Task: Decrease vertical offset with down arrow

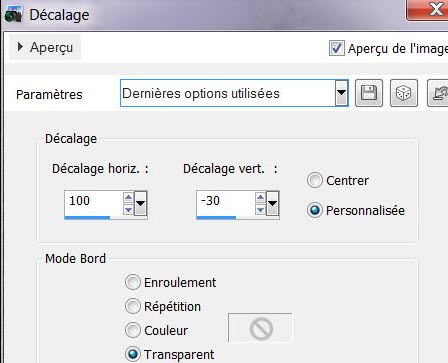Action: click(x=260, y=210)
